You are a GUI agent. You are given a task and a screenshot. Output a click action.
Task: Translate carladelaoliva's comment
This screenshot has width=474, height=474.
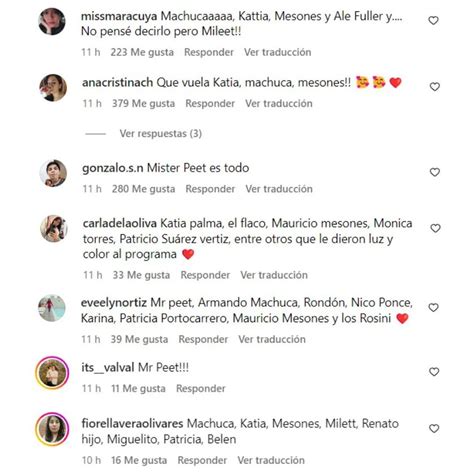(274, 275)
